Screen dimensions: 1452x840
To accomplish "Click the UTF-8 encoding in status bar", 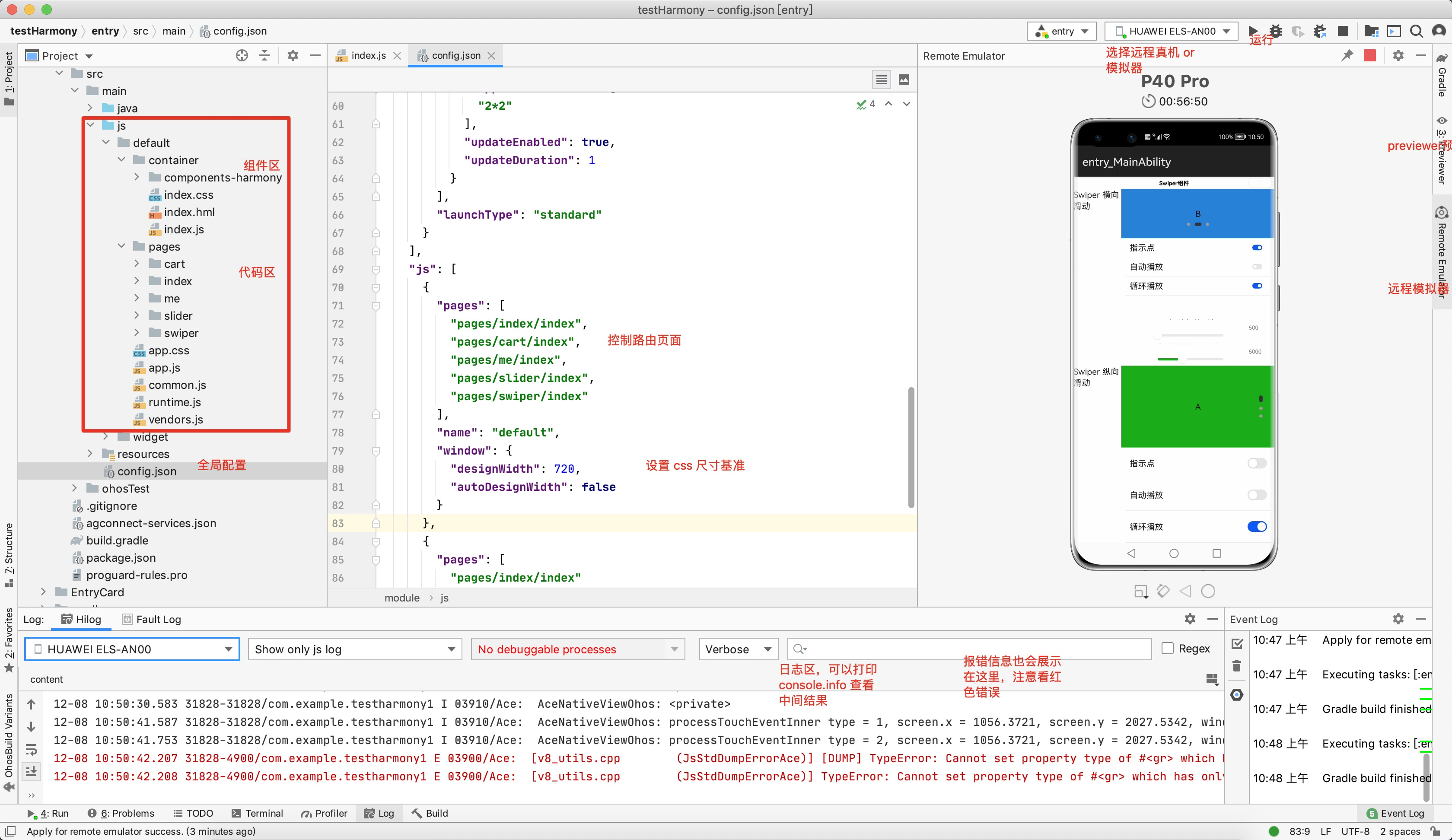I will (x=1355, y=831).
